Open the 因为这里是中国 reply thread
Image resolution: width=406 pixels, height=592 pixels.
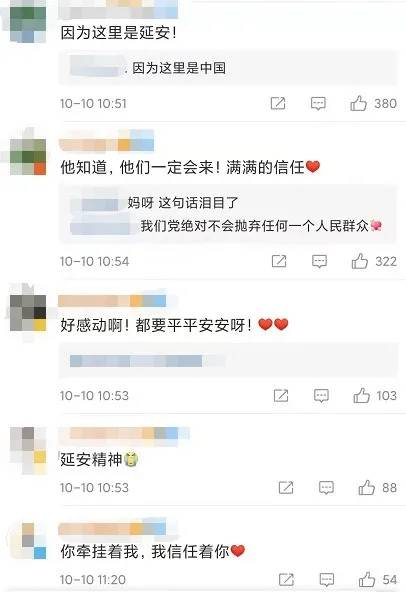click(228, 68)
